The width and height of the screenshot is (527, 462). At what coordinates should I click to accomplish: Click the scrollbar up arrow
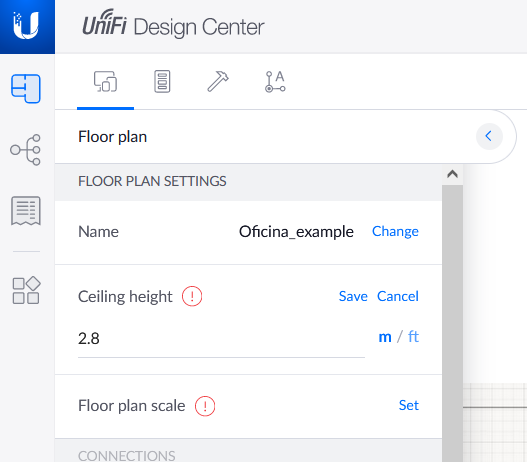tap(452, 174)
